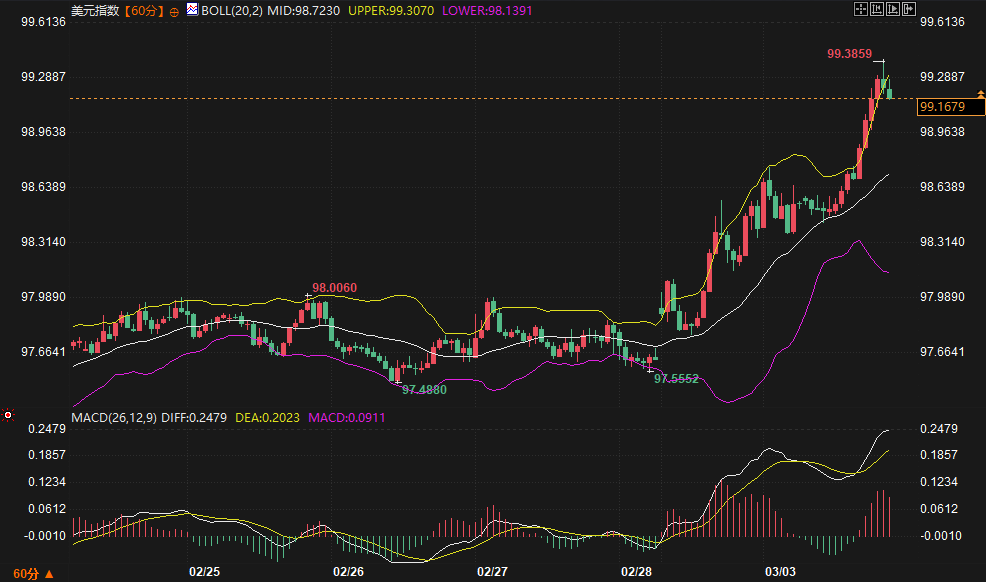The height and width of the screenshot is (582, 986).
Task: Click the 99.3859 high price marker
Action: click(849, 54)
